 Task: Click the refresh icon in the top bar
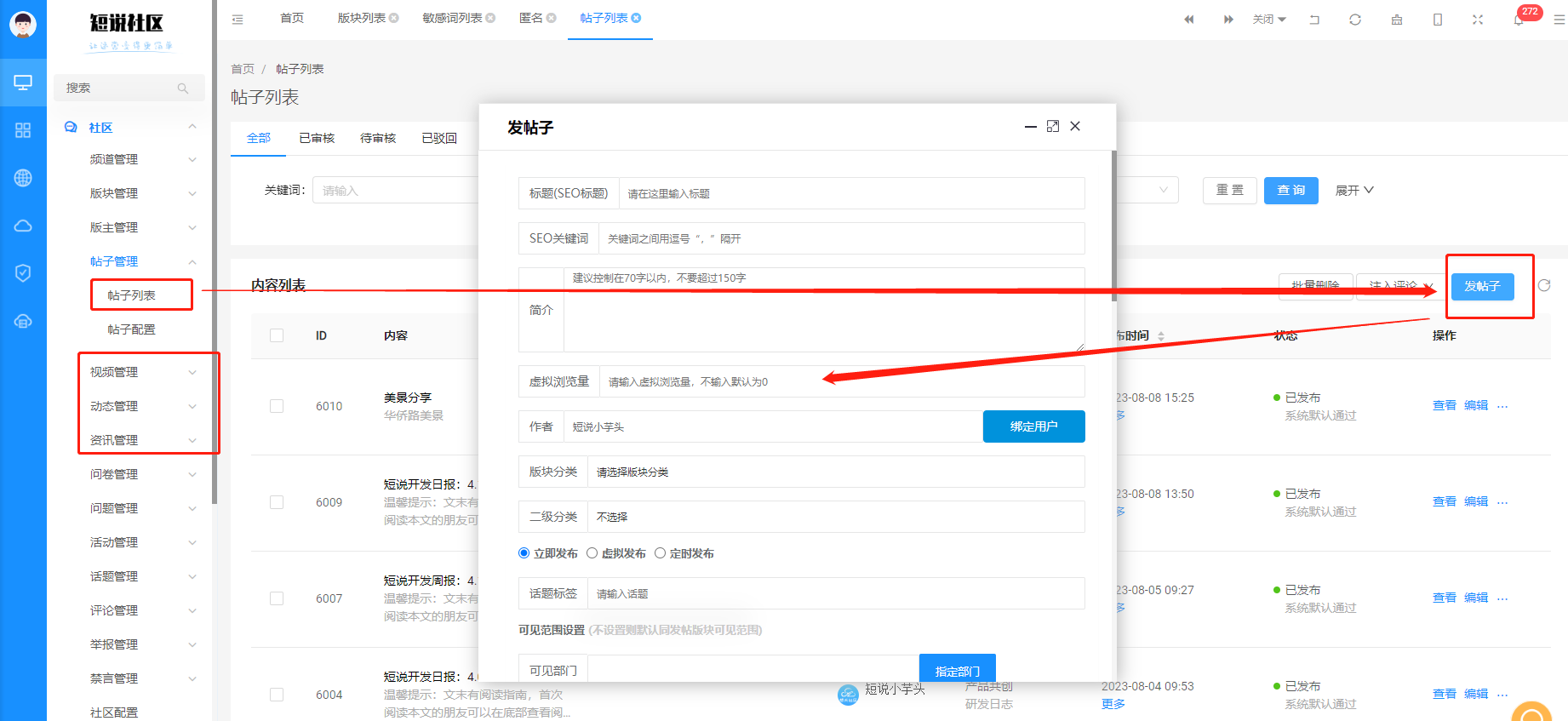(x=1355, y=20)
